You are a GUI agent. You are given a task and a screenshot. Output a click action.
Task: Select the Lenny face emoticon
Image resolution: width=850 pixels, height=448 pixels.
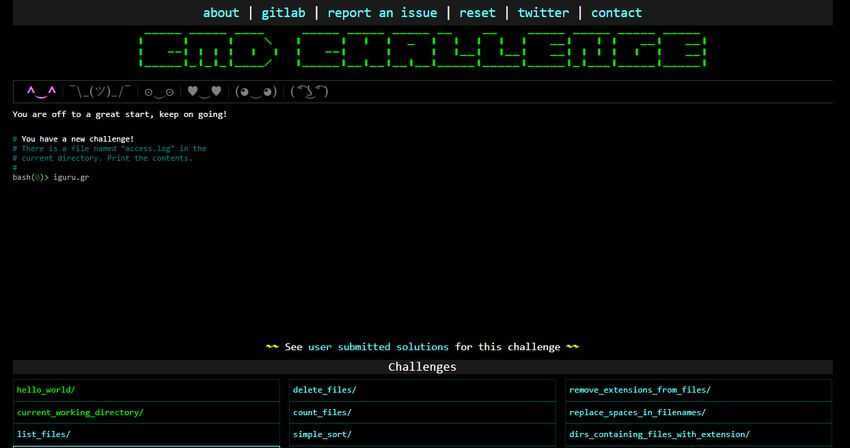(309, 92)
